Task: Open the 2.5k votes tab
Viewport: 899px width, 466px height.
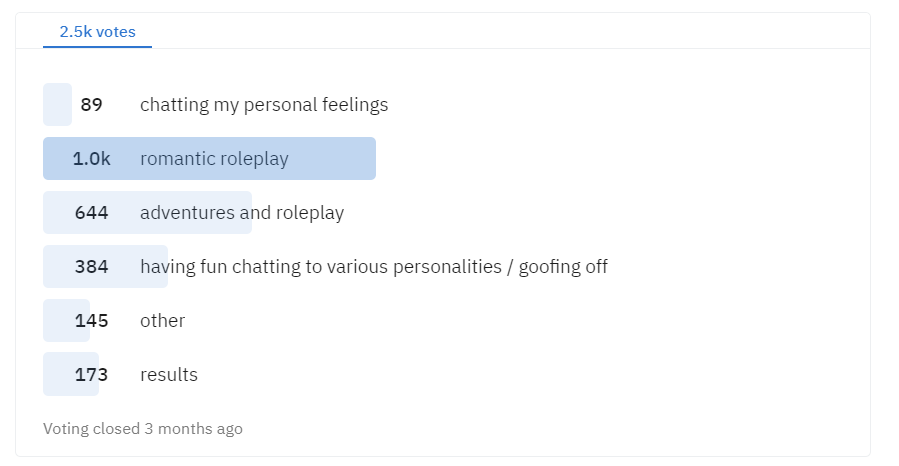Action: point(97,32)
